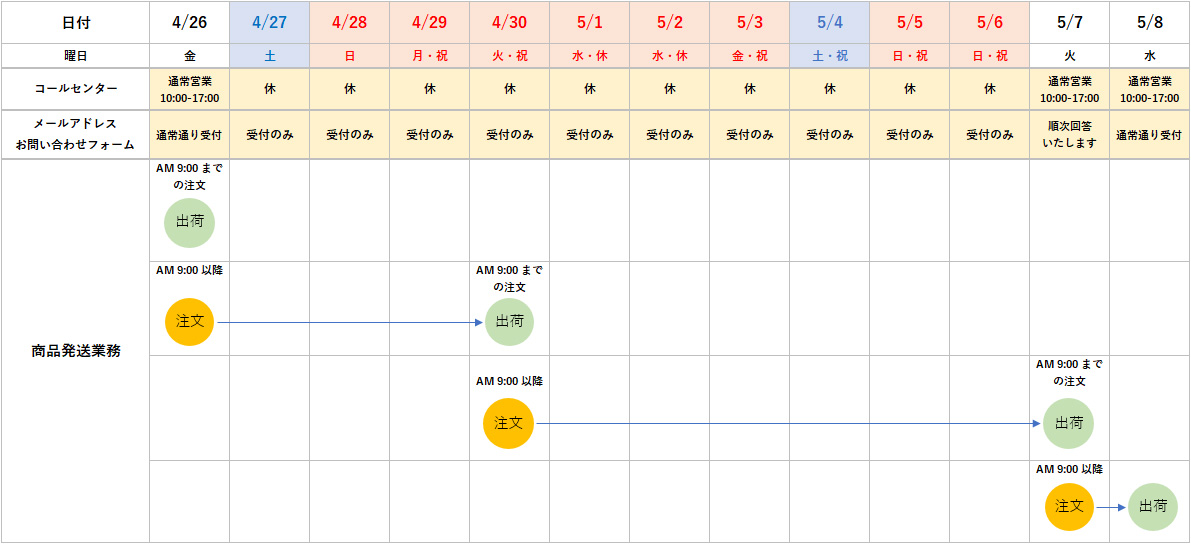The width and height of the screenshot is (1191, 544).
Task: Select 通常営業 10:00-17:00 cell under 4/26
Action: (189, 89)
